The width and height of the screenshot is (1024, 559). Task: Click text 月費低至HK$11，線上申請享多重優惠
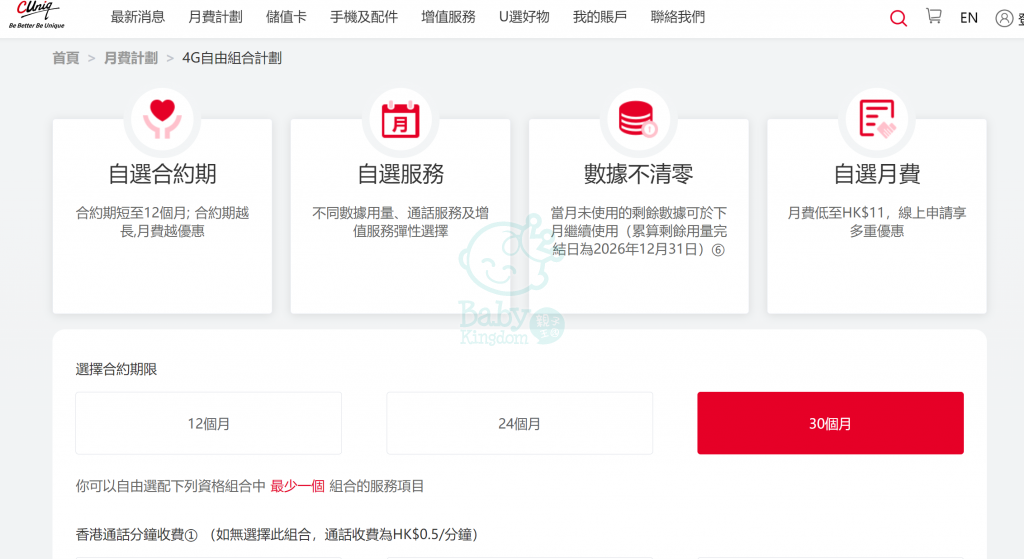(x=876, y=222)
